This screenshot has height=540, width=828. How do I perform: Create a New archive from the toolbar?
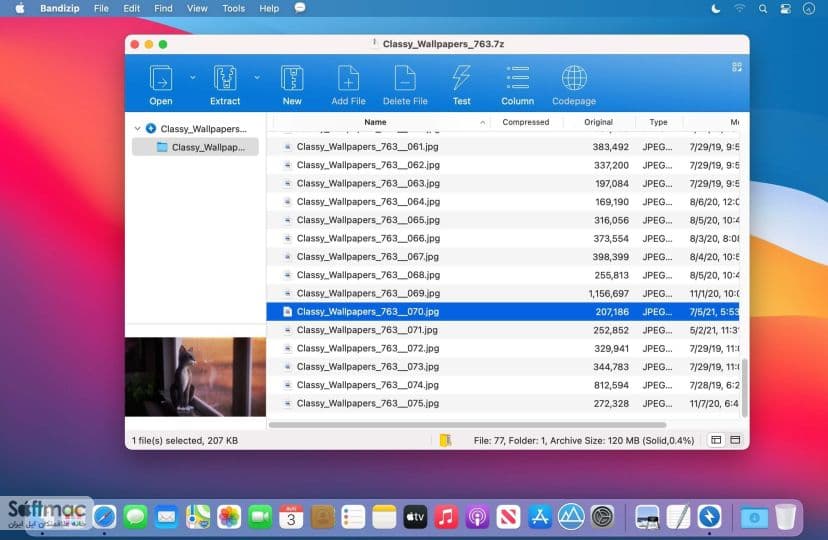pyautogui.click(x=292, y=78)
